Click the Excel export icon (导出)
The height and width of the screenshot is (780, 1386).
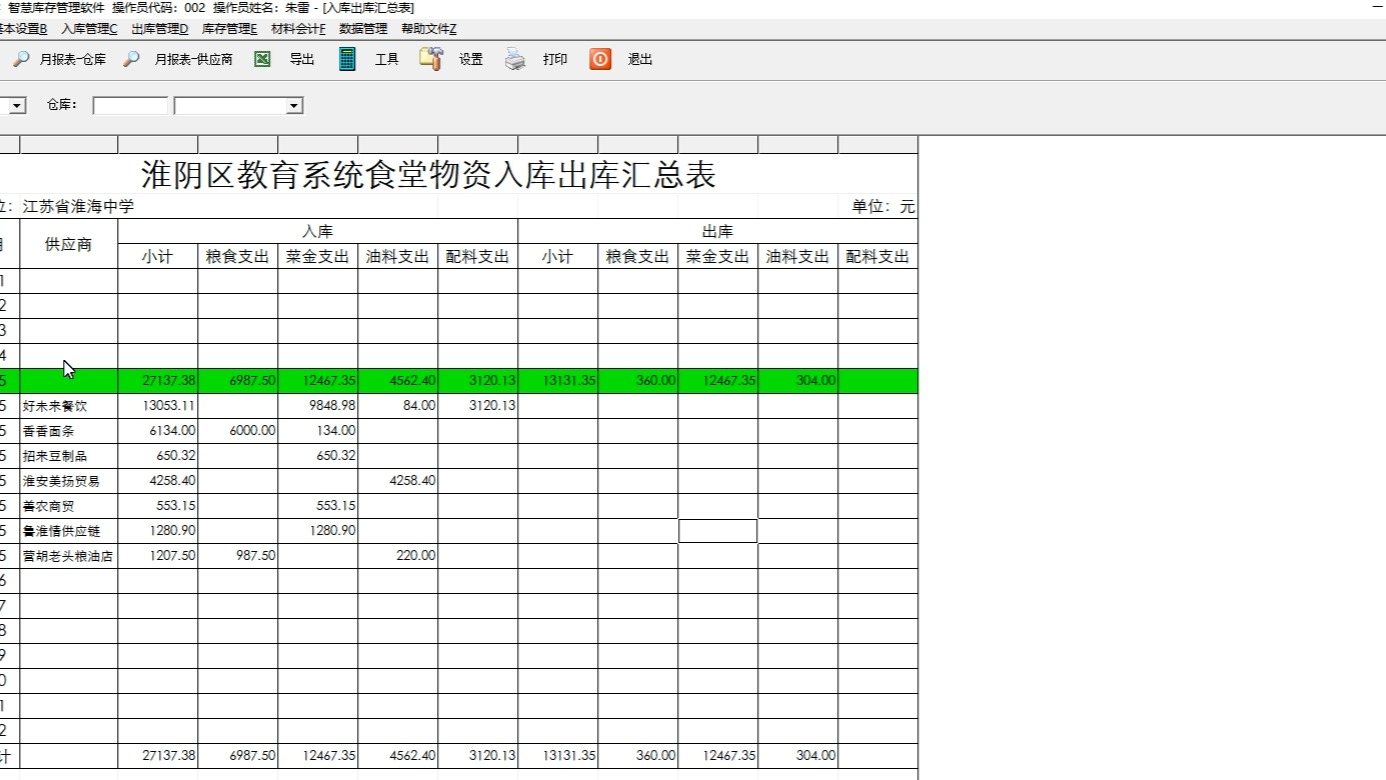coord(262,60)
